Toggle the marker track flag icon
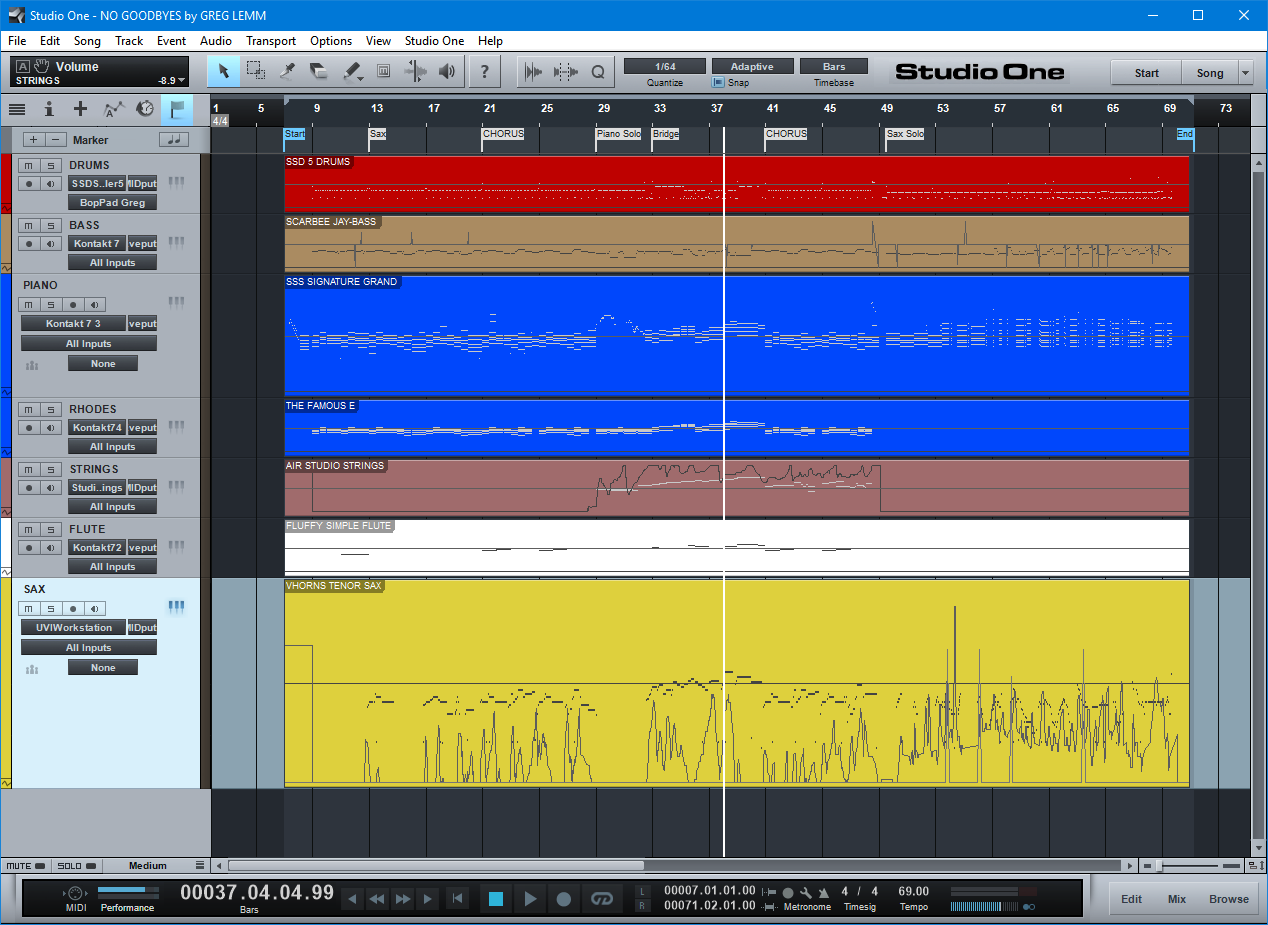 pos(177,109)
